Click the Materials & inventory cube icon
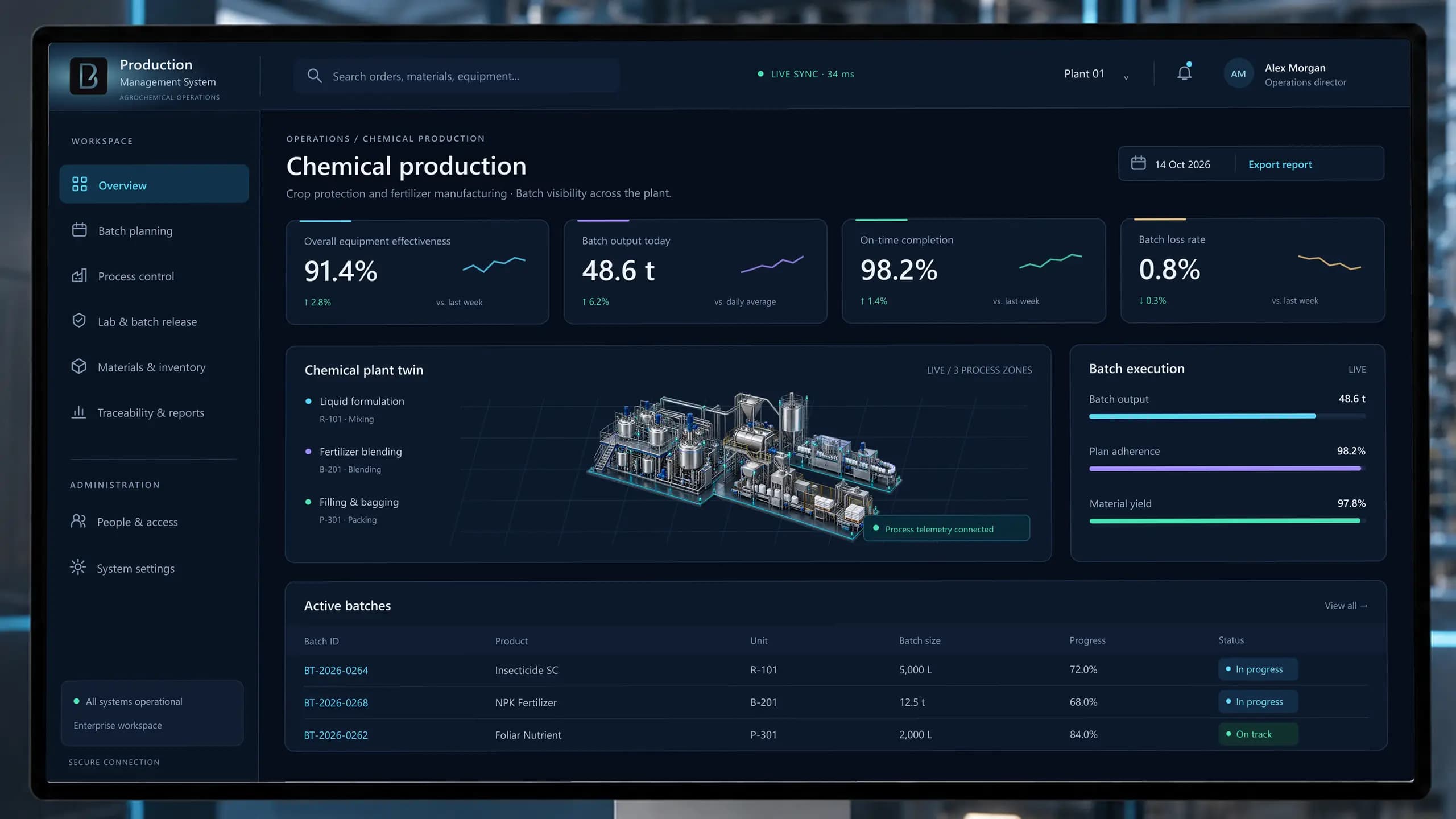This screenshot has width=1456, height=819. click(79, 366)
